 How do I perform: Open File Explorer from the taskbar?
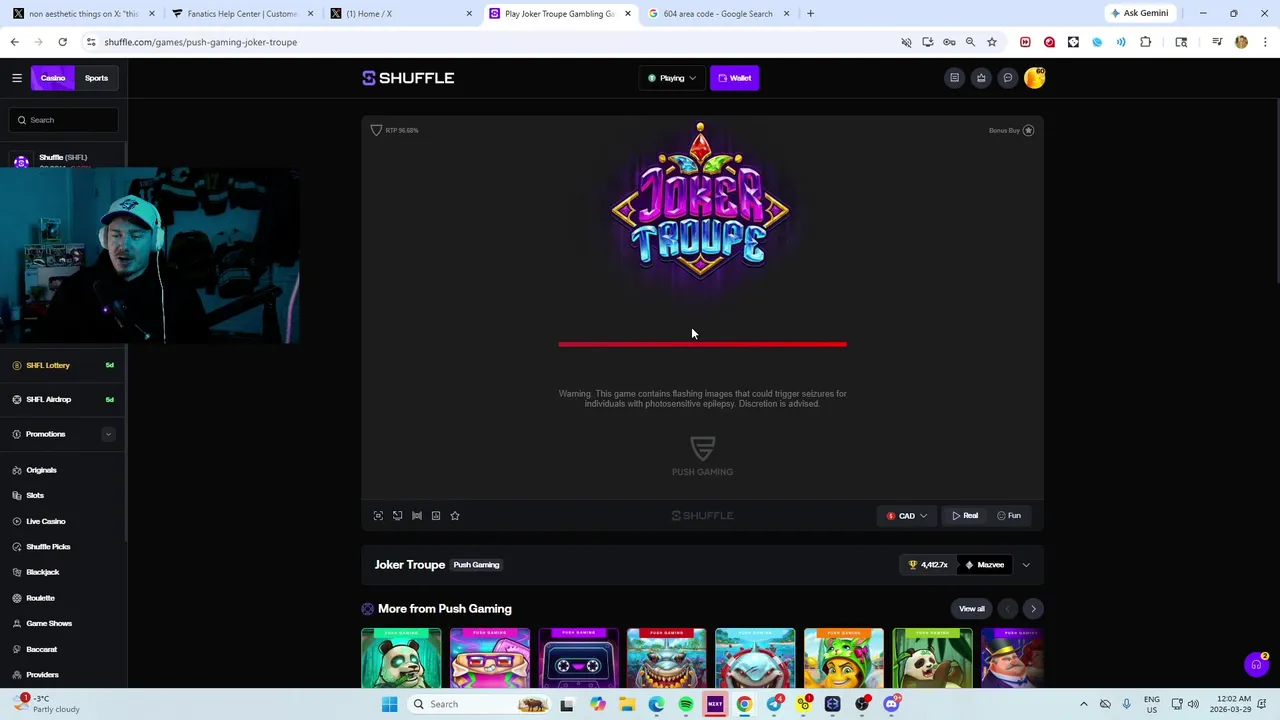(x=627, y=704)
